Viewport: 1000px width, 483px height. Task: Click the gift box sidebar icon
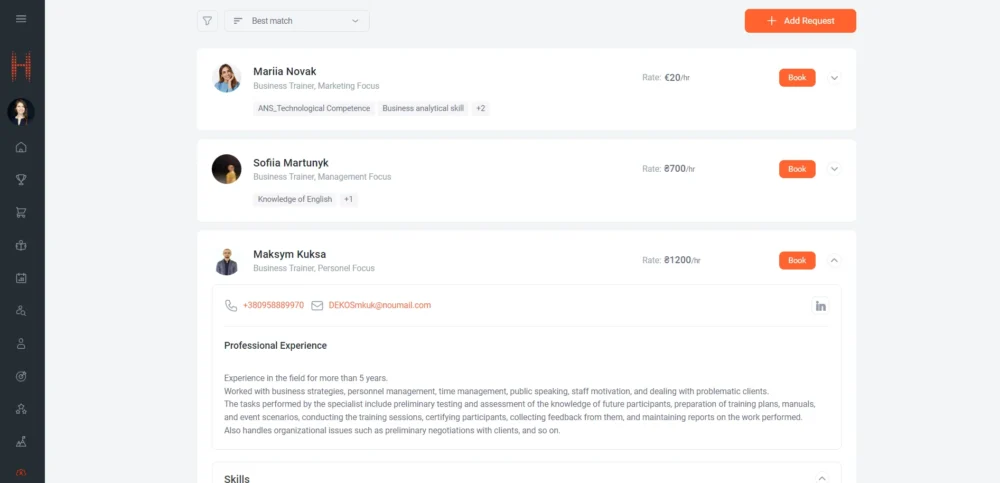pos(22,245)
